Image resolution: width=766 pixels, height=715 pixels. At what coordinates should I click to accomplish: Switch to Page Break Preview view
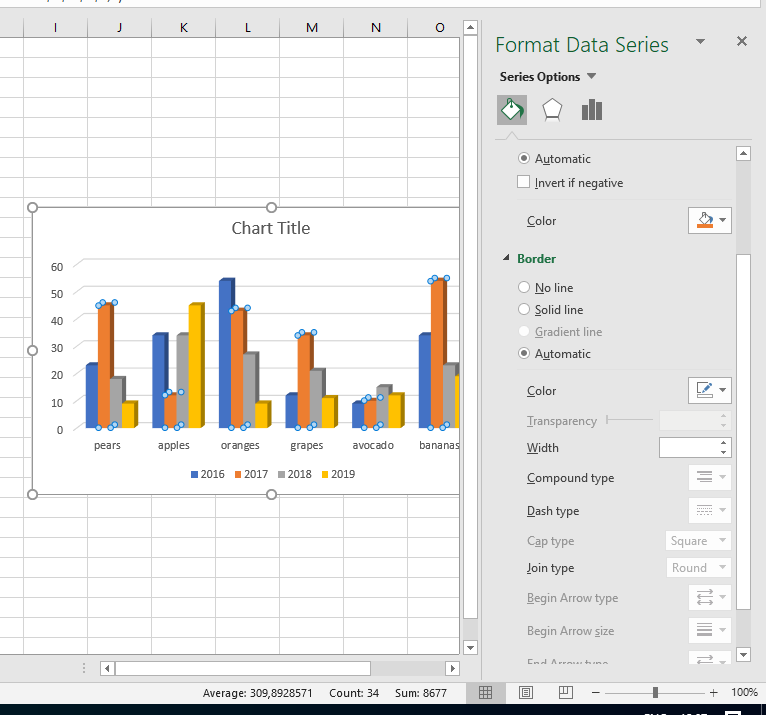click(565, 692)
